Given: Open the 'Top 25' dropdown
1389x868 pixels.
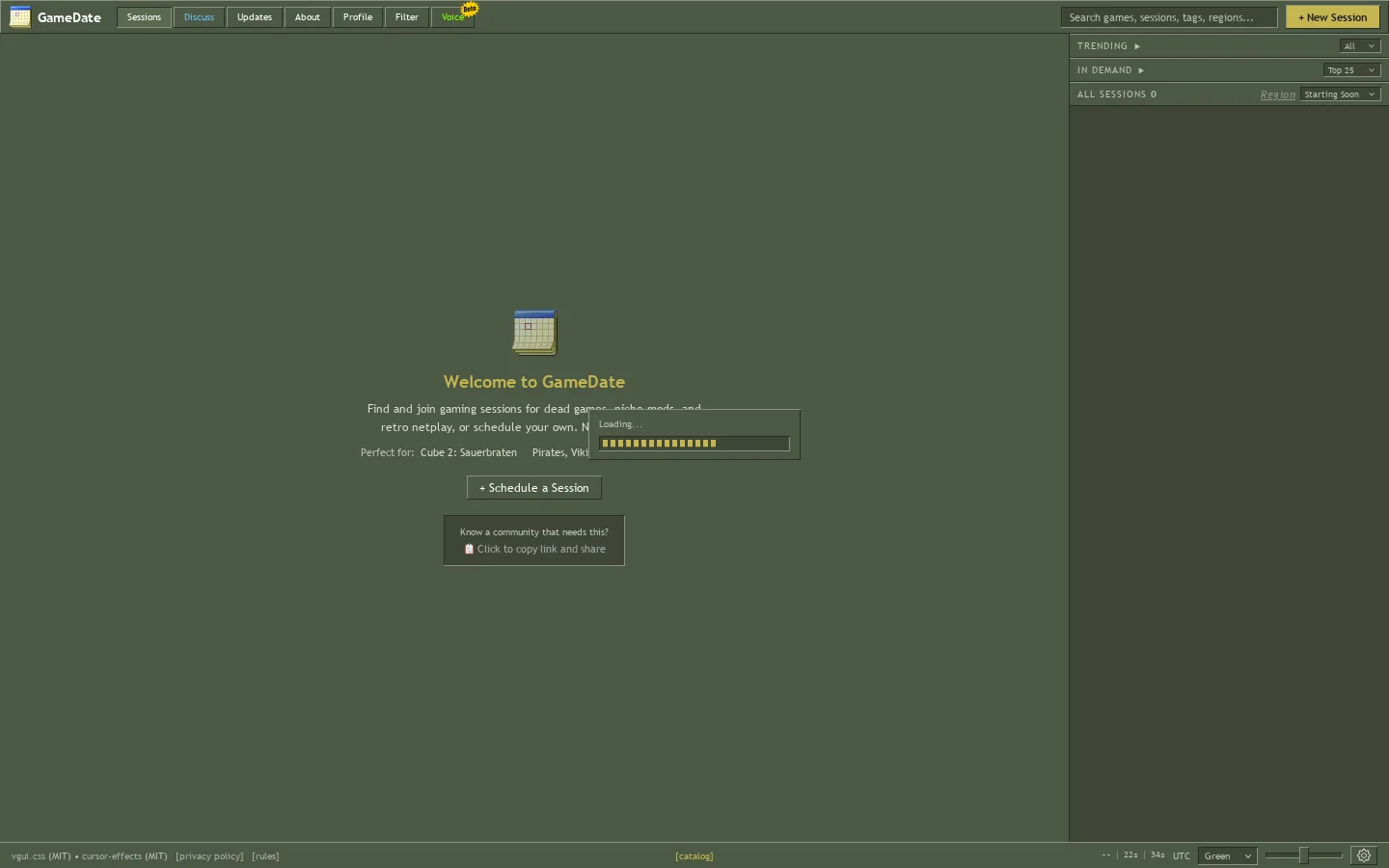Looking at the screenshot, I should tap(1351, 70).
